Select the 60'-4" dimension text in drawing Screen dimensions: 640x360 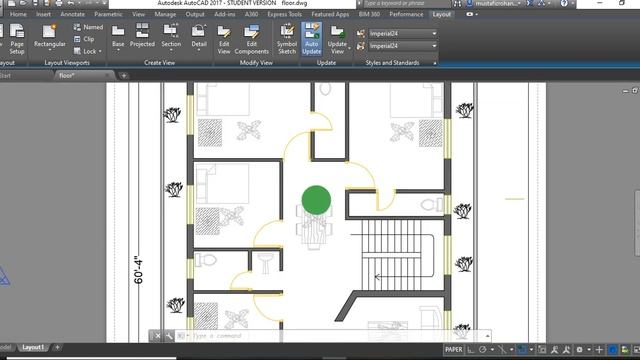[x=138, y=270]
